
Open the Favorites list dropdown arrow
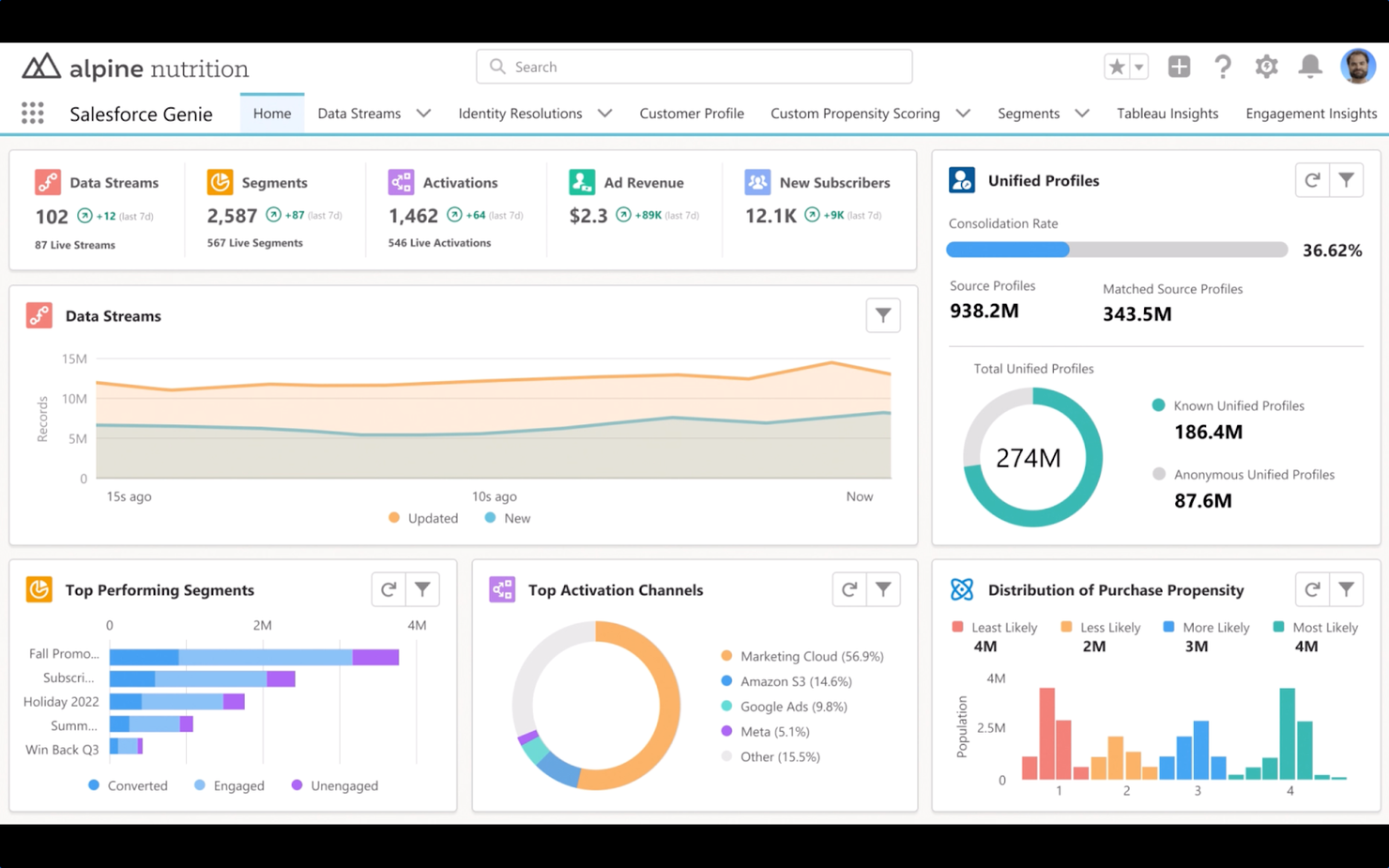click(x=1138, y=67)
